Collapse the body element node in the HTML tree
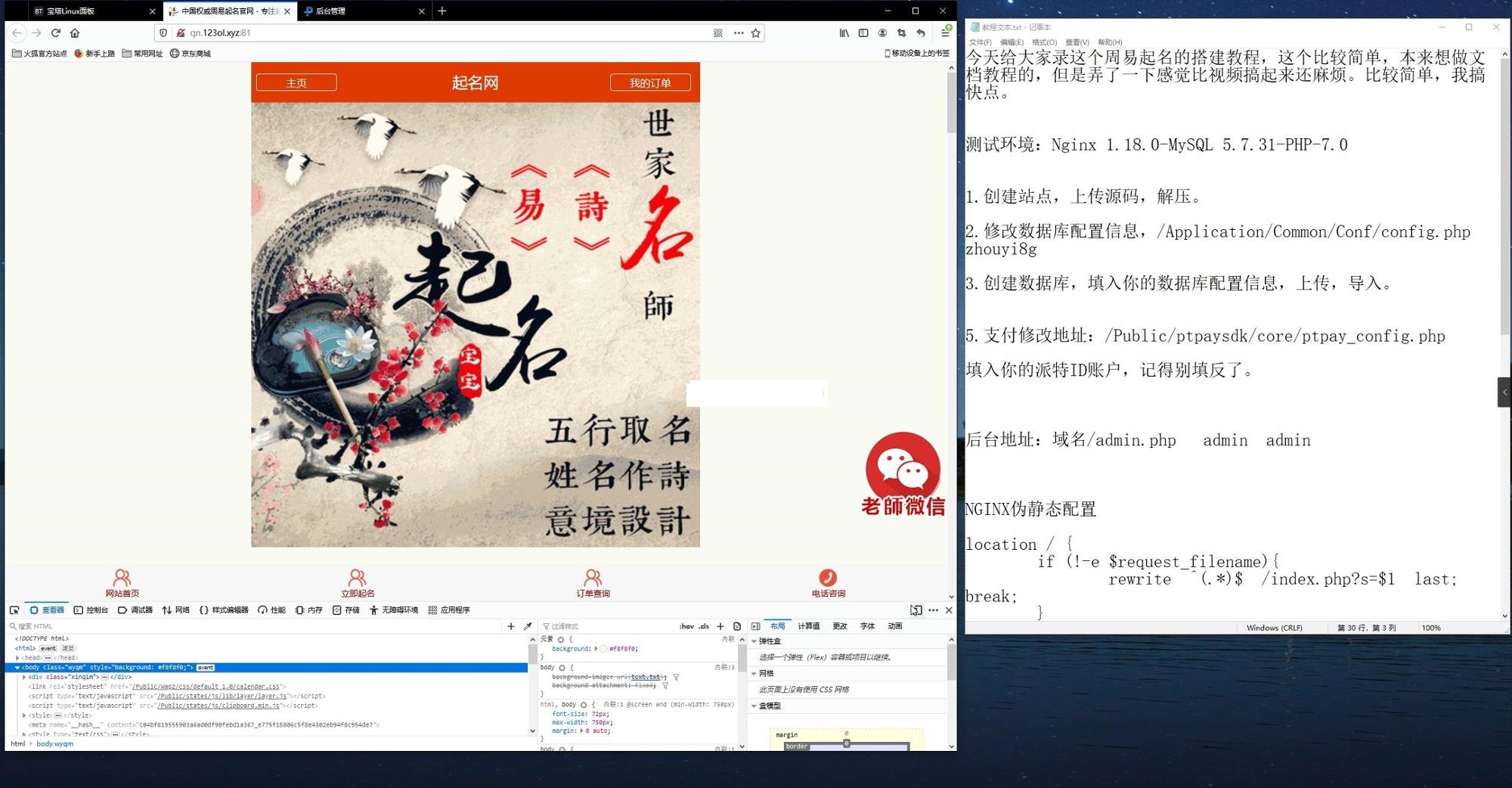1512x788 pixels. click(17, 668)
